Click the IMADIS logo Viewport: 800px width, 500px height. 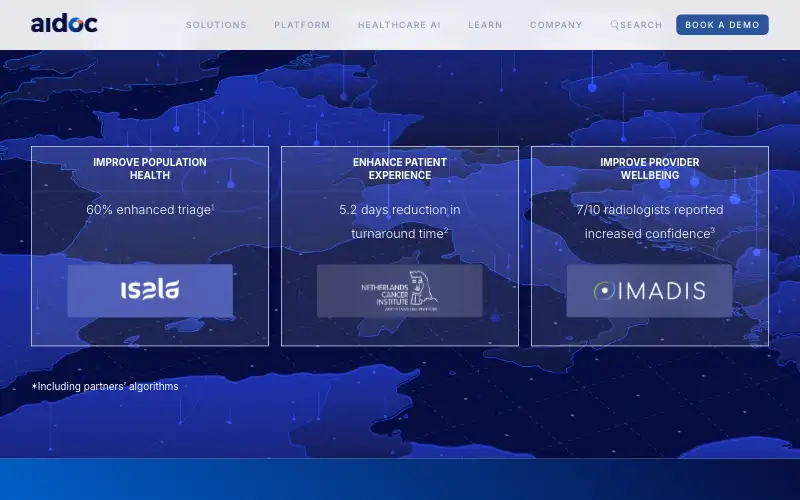pyautogui.click(x=649, y=290)
